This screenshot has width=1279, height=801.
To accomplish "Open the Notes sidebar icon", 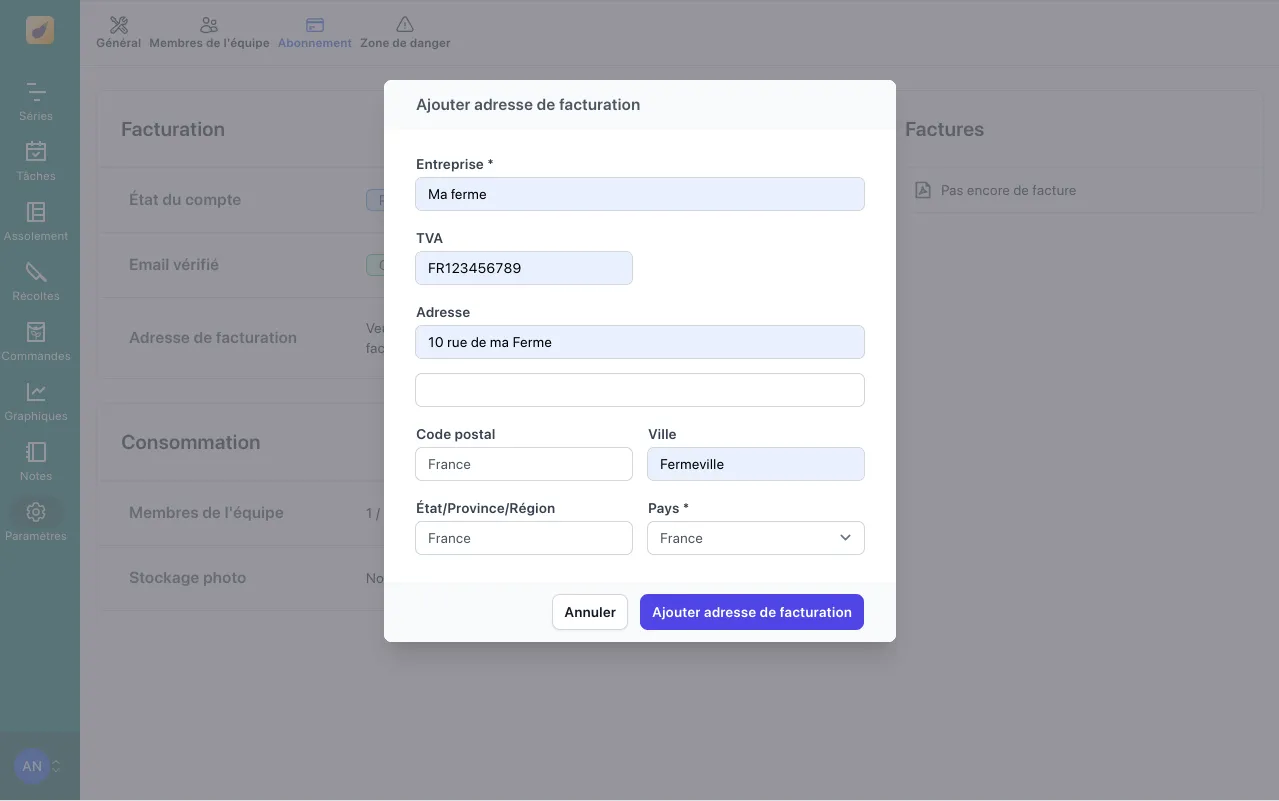I will pyautogui.click(x=36, y=452).
